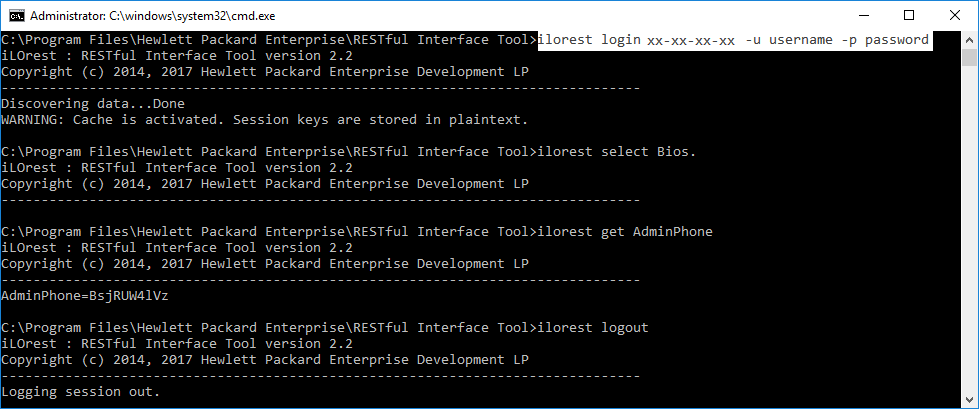Close the Administrator cmd.exe window

click(954, 16)
